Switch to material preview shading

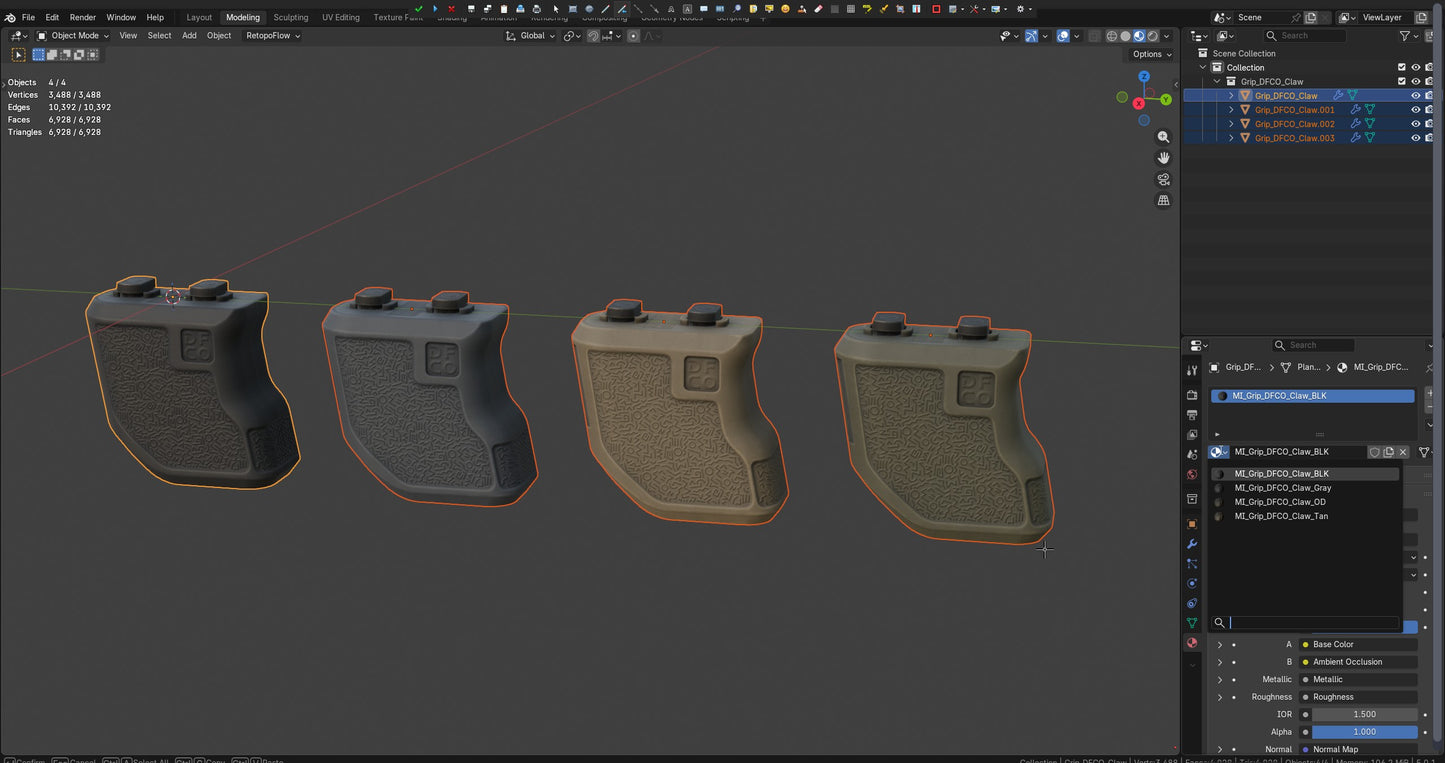click(1139, 36)
